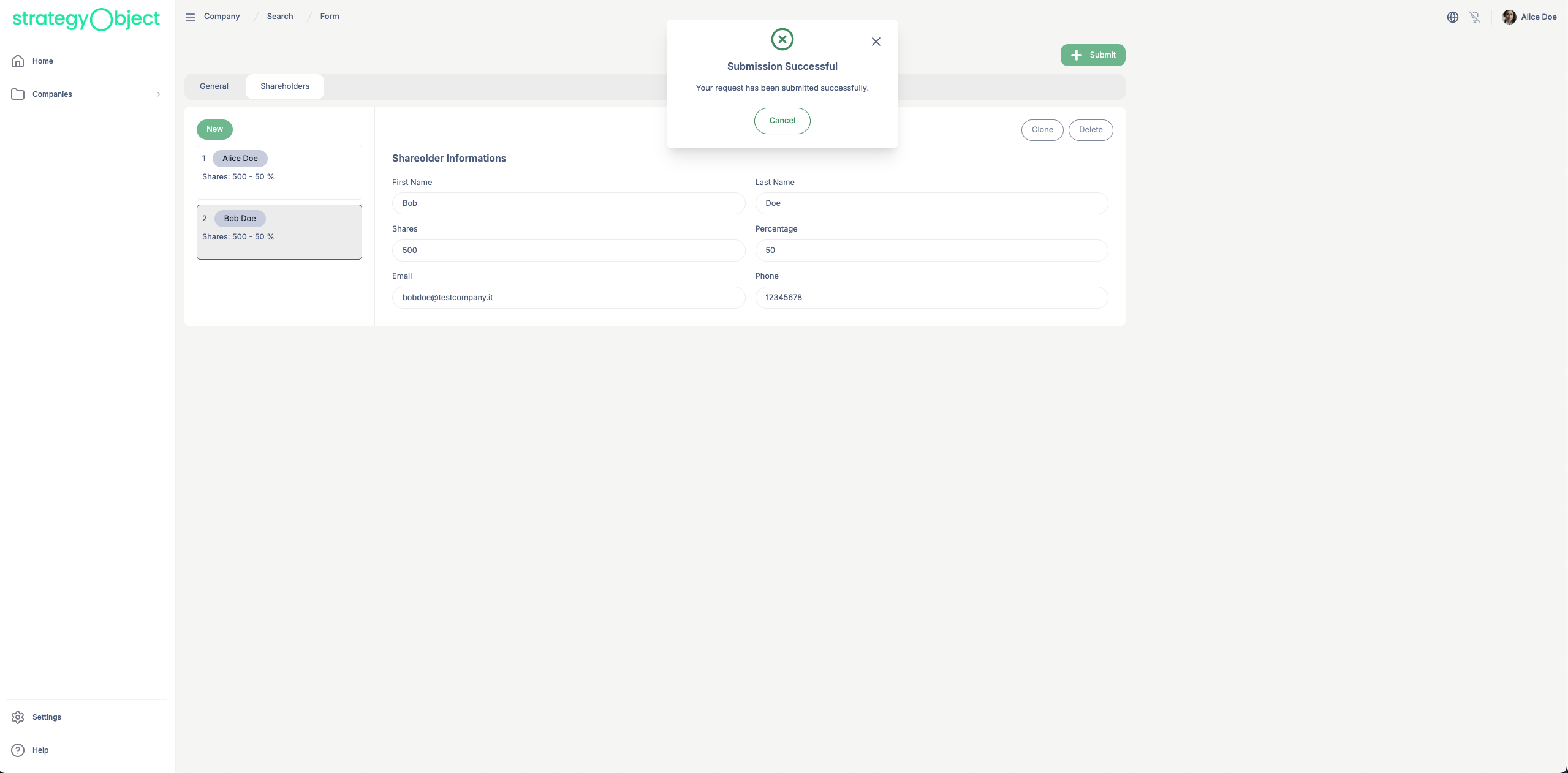
Task: Click into the Email input field
Action: (568, 298)
